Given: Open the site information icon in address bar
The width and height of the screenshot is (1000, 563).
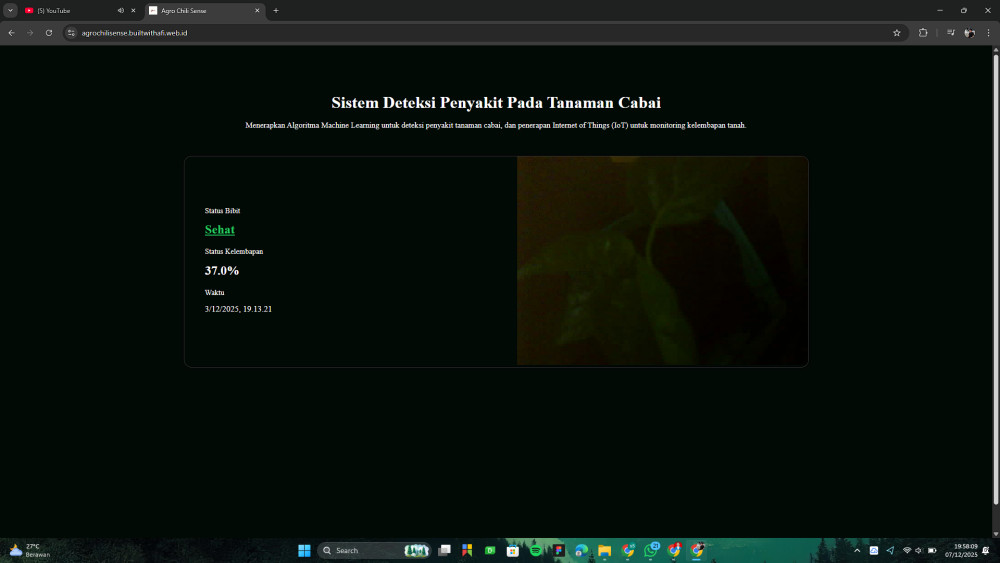Looking at the screenshot, I should tap(71, 32).
